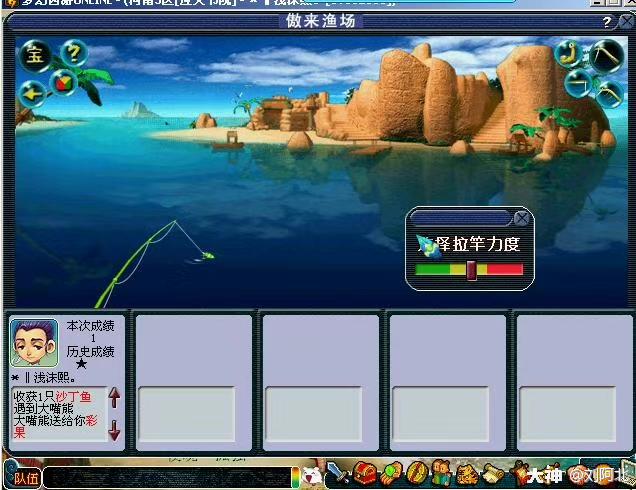Open the red treasure chest inventory icon
The image size is (636, 490).
pos(364,473)
